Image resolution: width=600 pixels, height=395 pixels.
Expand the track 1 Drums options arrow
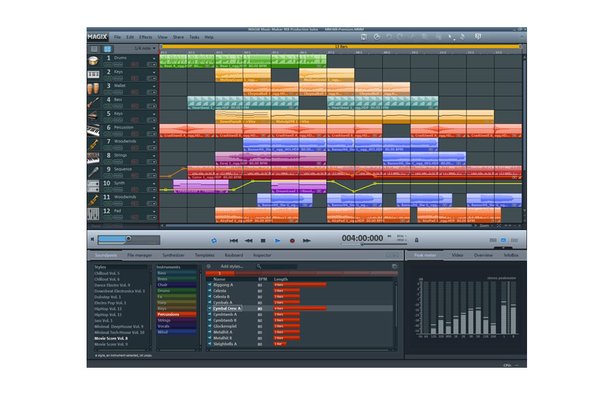154,59
